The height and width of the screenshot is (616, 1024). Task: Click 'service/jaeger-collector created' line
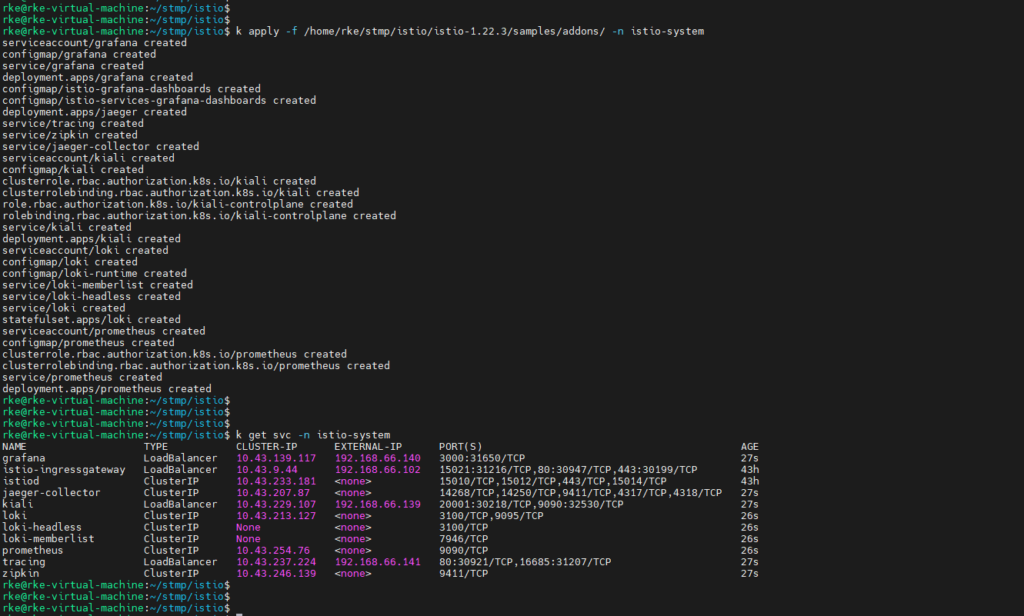pos(101,147)
